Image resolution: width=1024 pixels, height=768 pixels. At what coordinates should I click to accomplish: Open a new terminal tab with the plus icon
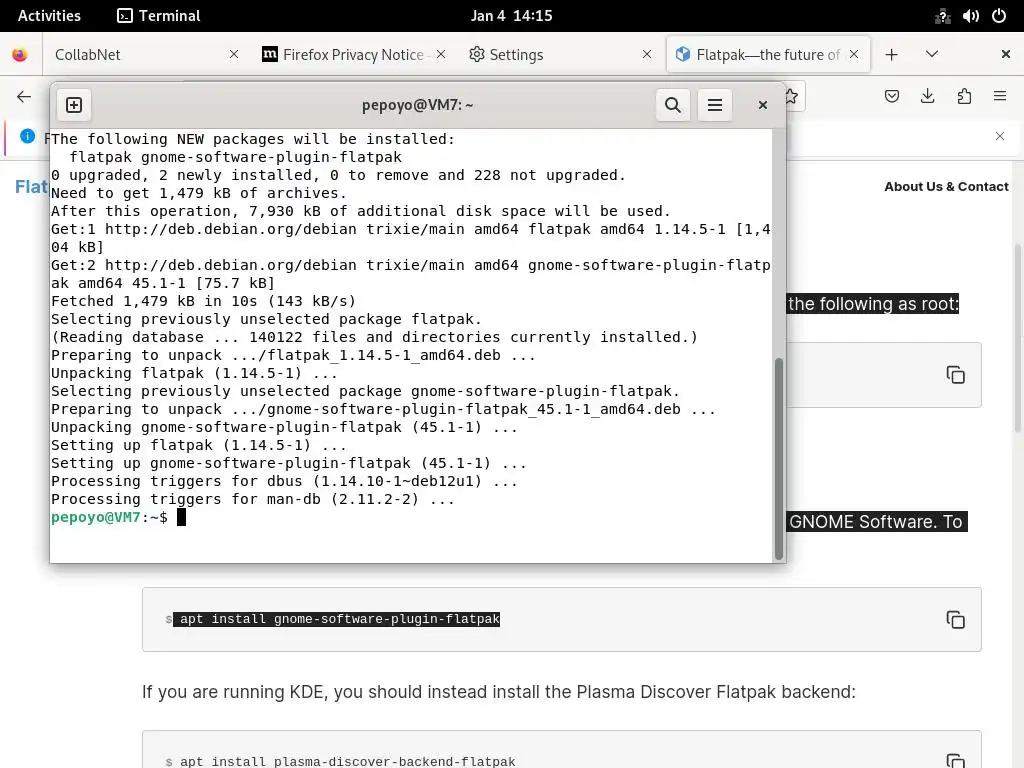click(74, 105)
